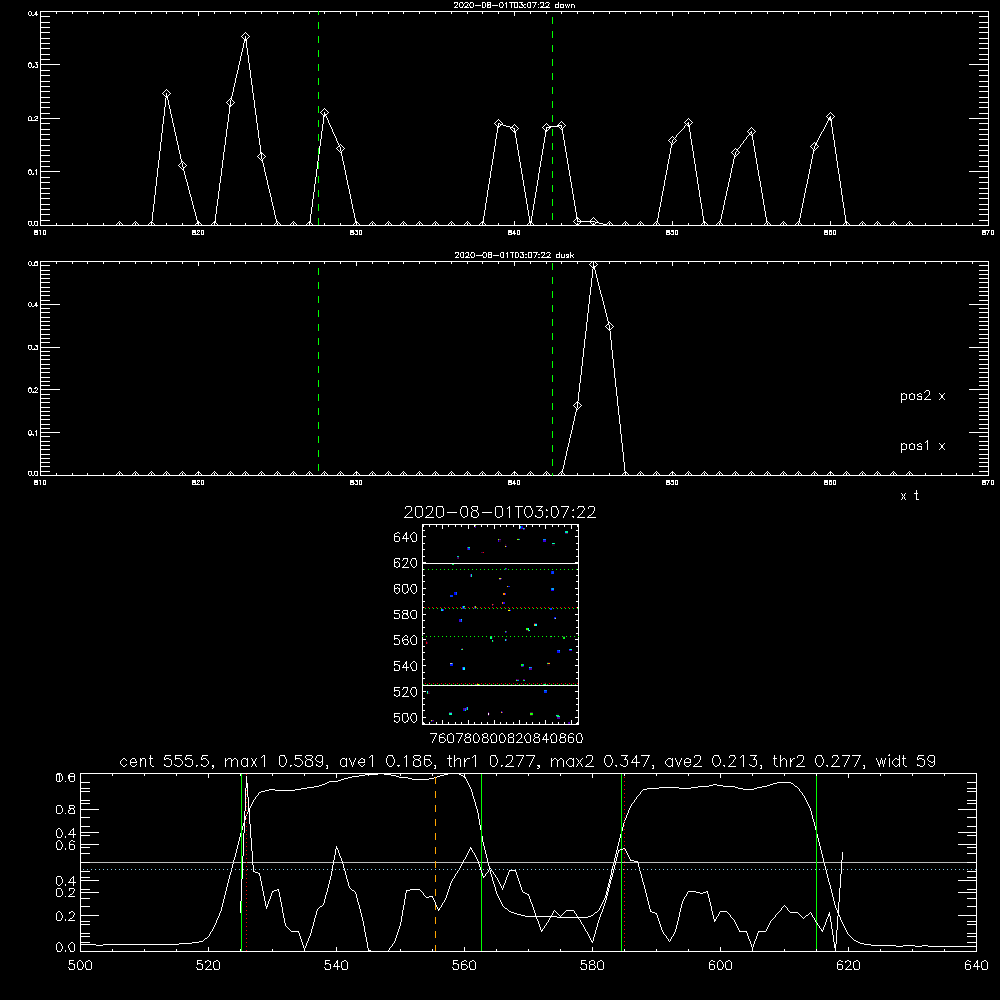
Task: Click the small image y-axis label "560"
Action: [406, 641]
